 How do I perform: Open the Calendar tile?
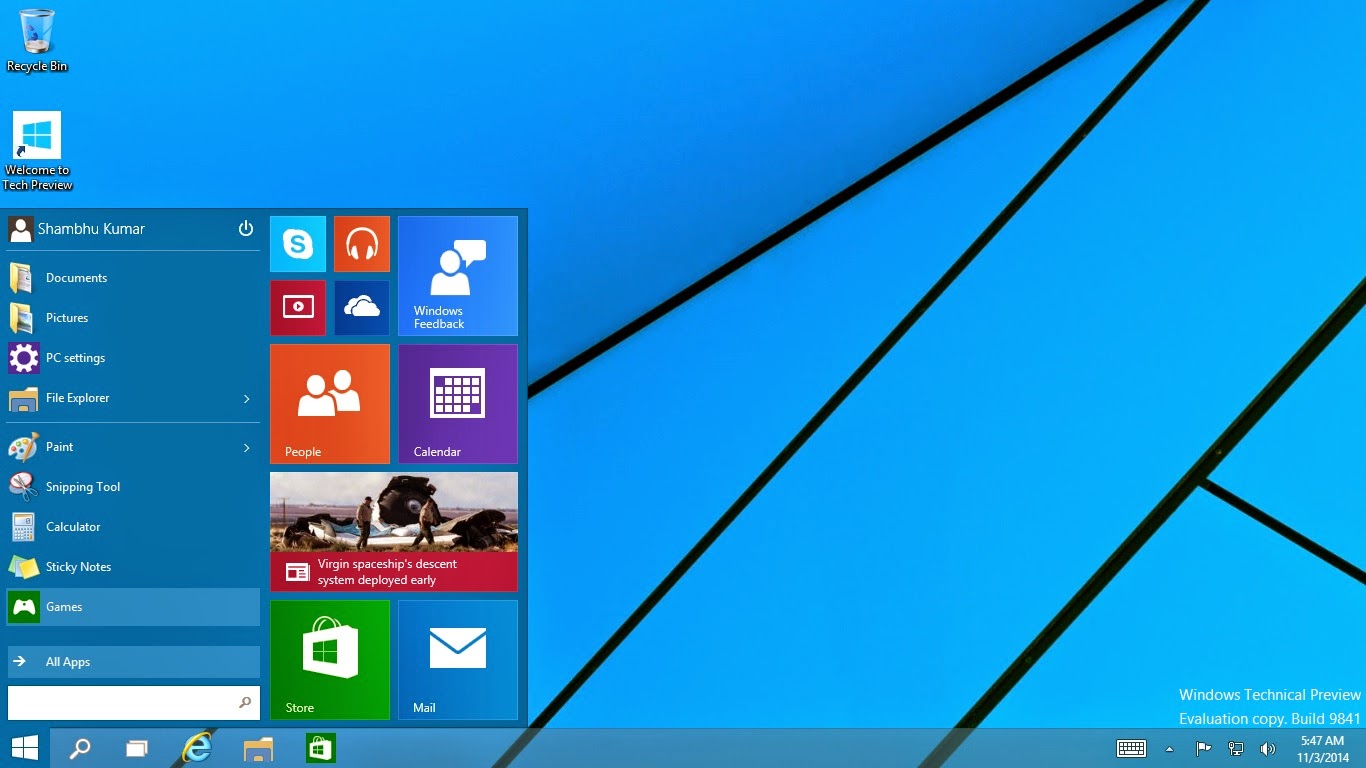(458, 404)
